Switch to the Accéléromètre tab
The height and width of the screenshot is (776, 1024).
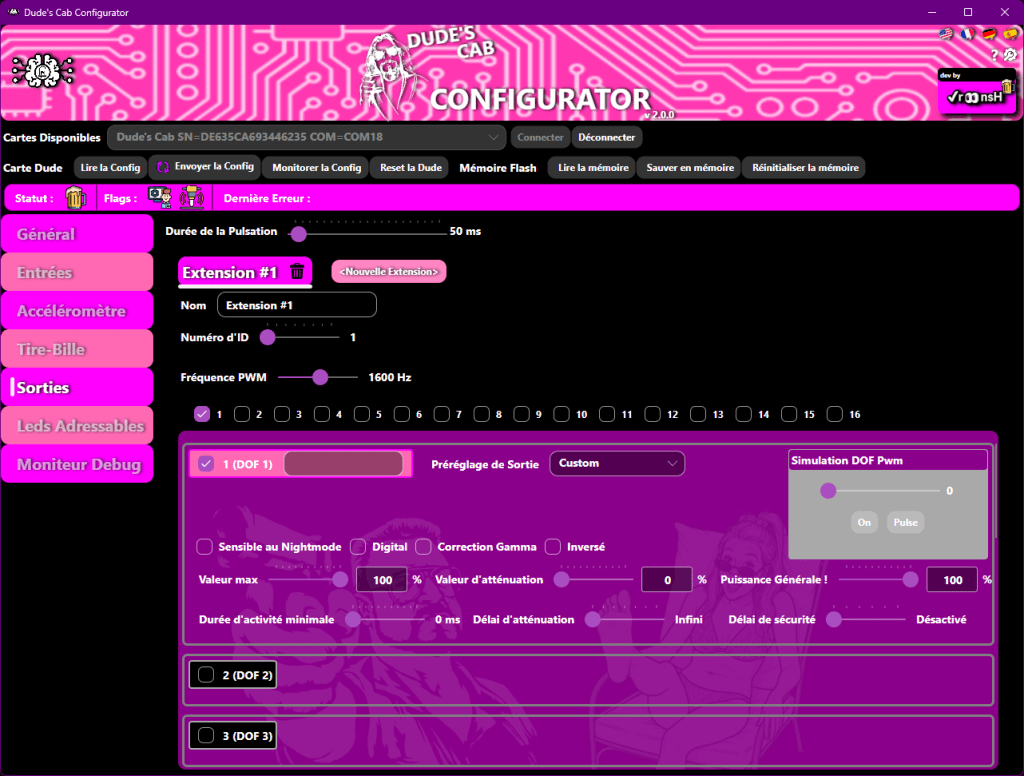(77, 311)
